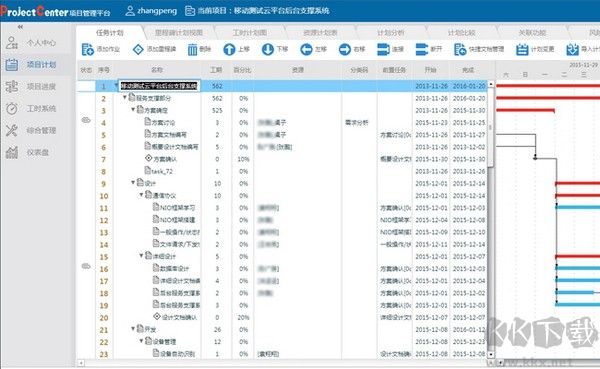
Task: Click the 前置任务 (predecessor) column header
Action: pyautogui.click(x=394, y=70)
